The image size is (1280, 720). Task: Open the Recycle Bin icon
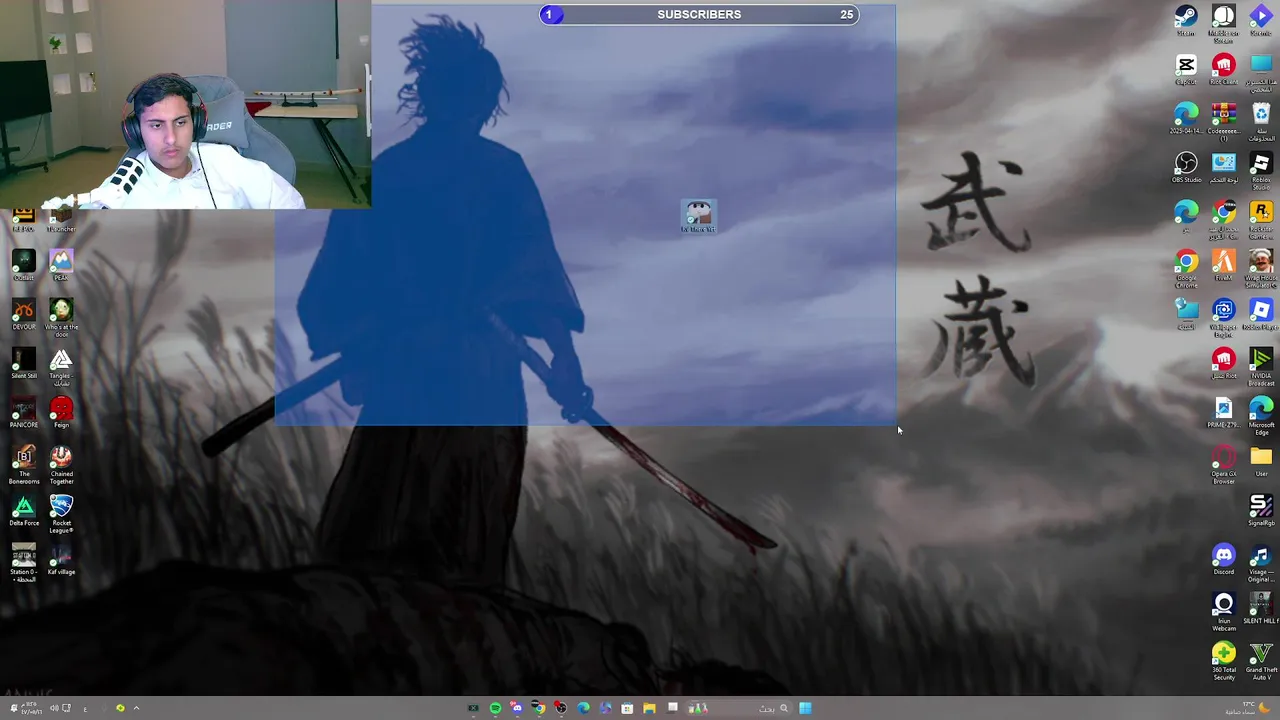[x=1261, y=120]
